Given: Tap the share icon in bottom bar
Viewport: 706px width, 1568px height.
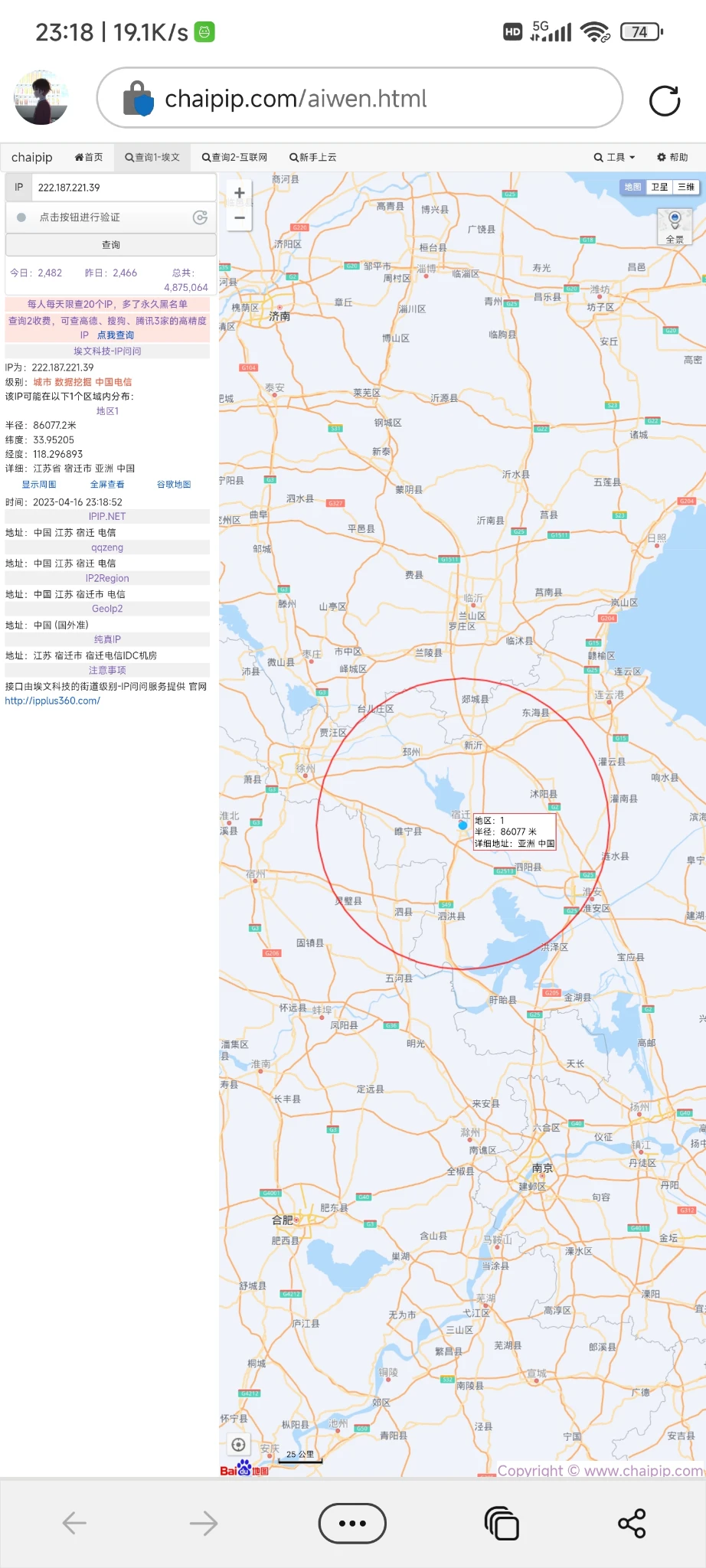Looking at the screenshot, I should pyautogui.click(x=632, y=1523).
